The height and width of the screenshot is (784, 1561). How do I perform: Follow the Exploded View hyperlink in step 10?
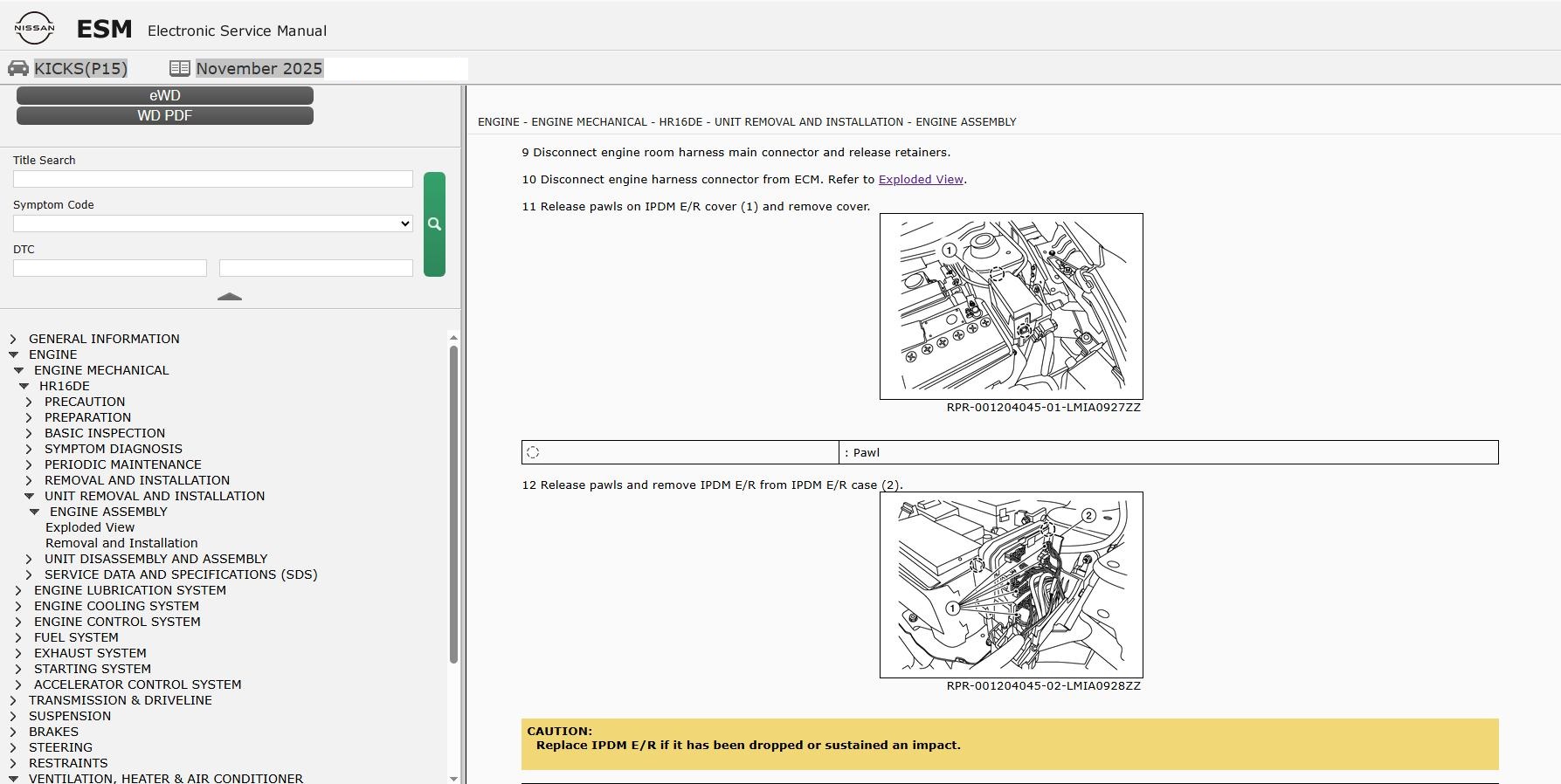coord(921,179)
